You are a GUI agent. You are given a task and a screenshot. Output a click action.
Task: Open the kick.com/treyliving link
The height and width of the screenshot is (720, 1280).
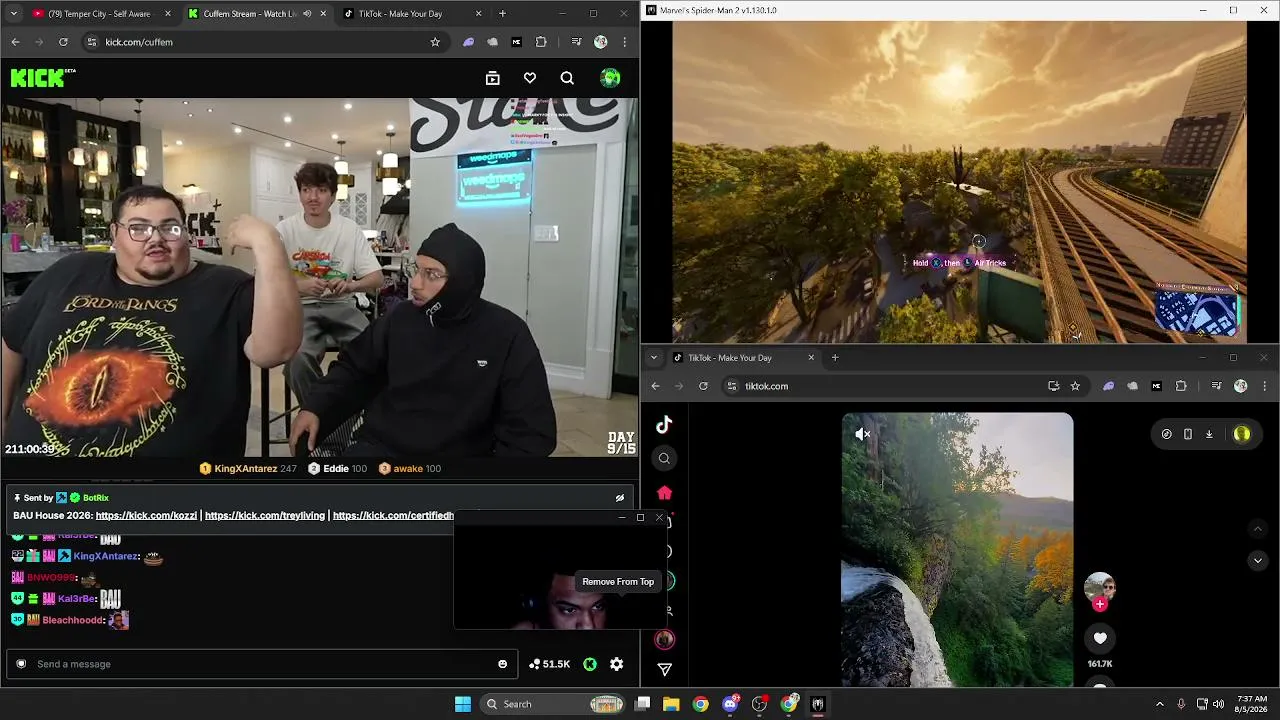(x=265, y=516)
